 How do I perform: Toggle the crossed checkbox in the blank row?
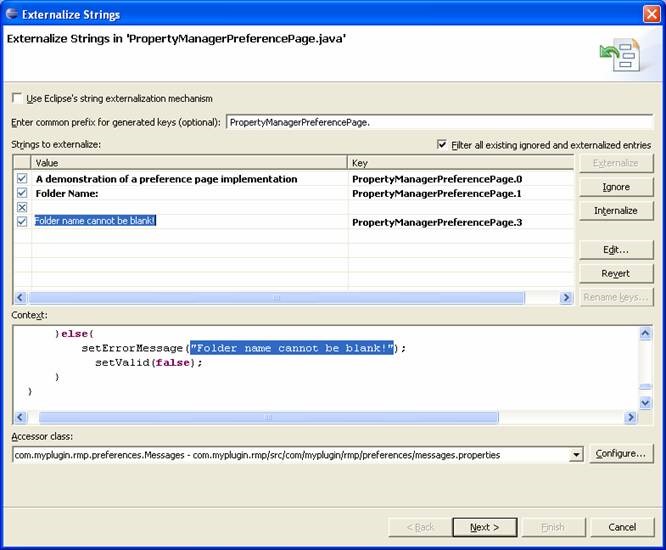tap(22, 207)
